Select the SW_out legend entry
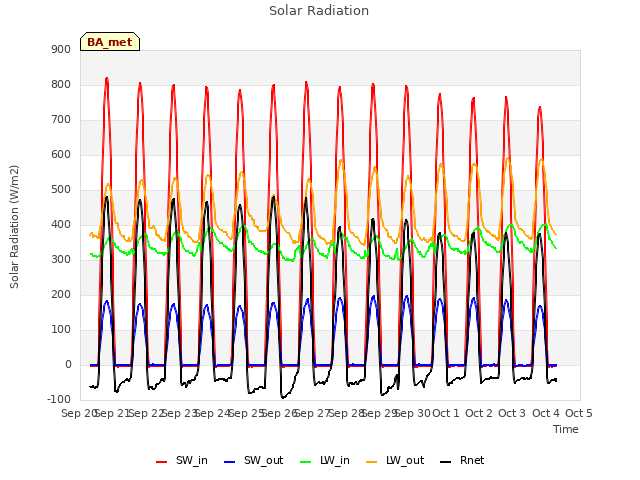This screenshot has width=640, height=480. tap(253, 460)
